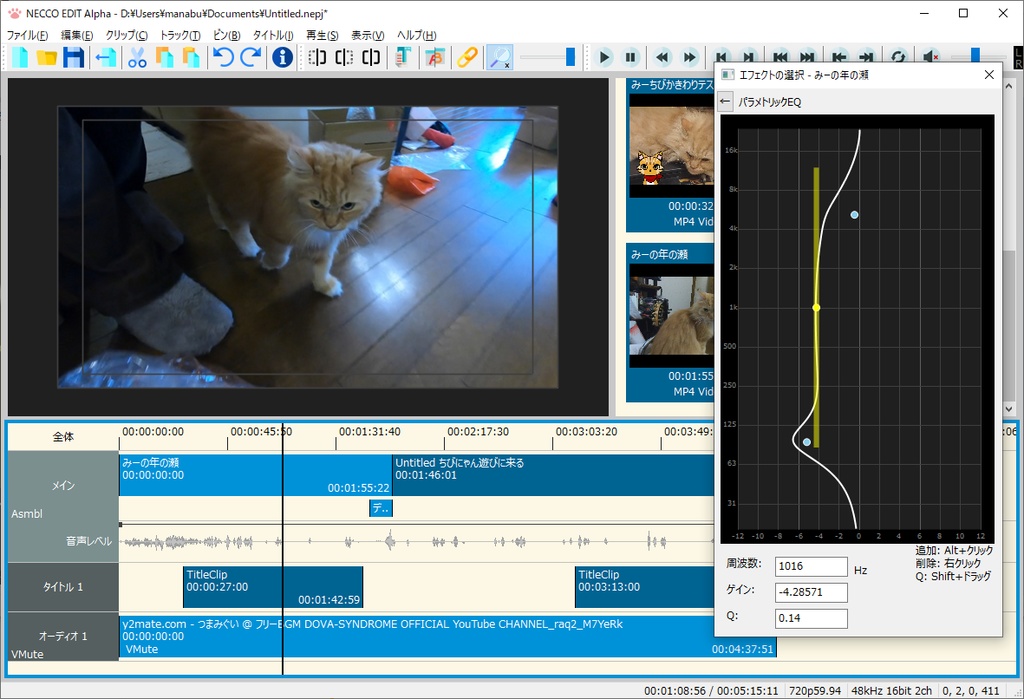Viewport: 1024px width, 699px height.
Task: Click the Asmbl label on main track
Action: click(x=27, y=514)
